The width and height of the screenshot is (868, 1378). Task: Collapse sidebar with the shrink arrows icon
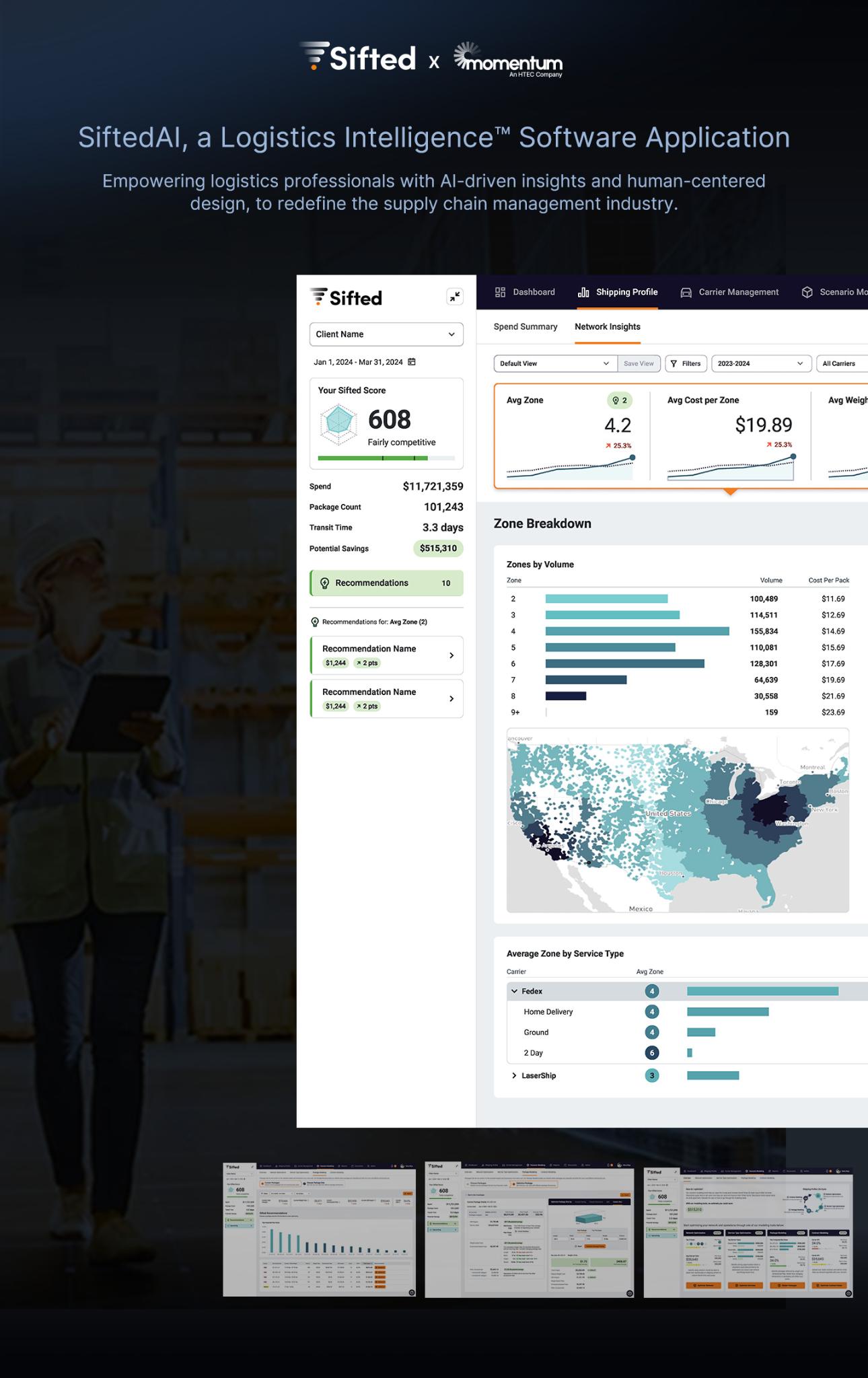455,297
